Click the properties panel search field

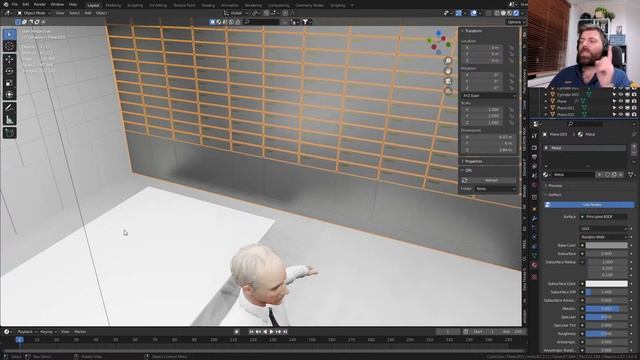coord(584,124)
